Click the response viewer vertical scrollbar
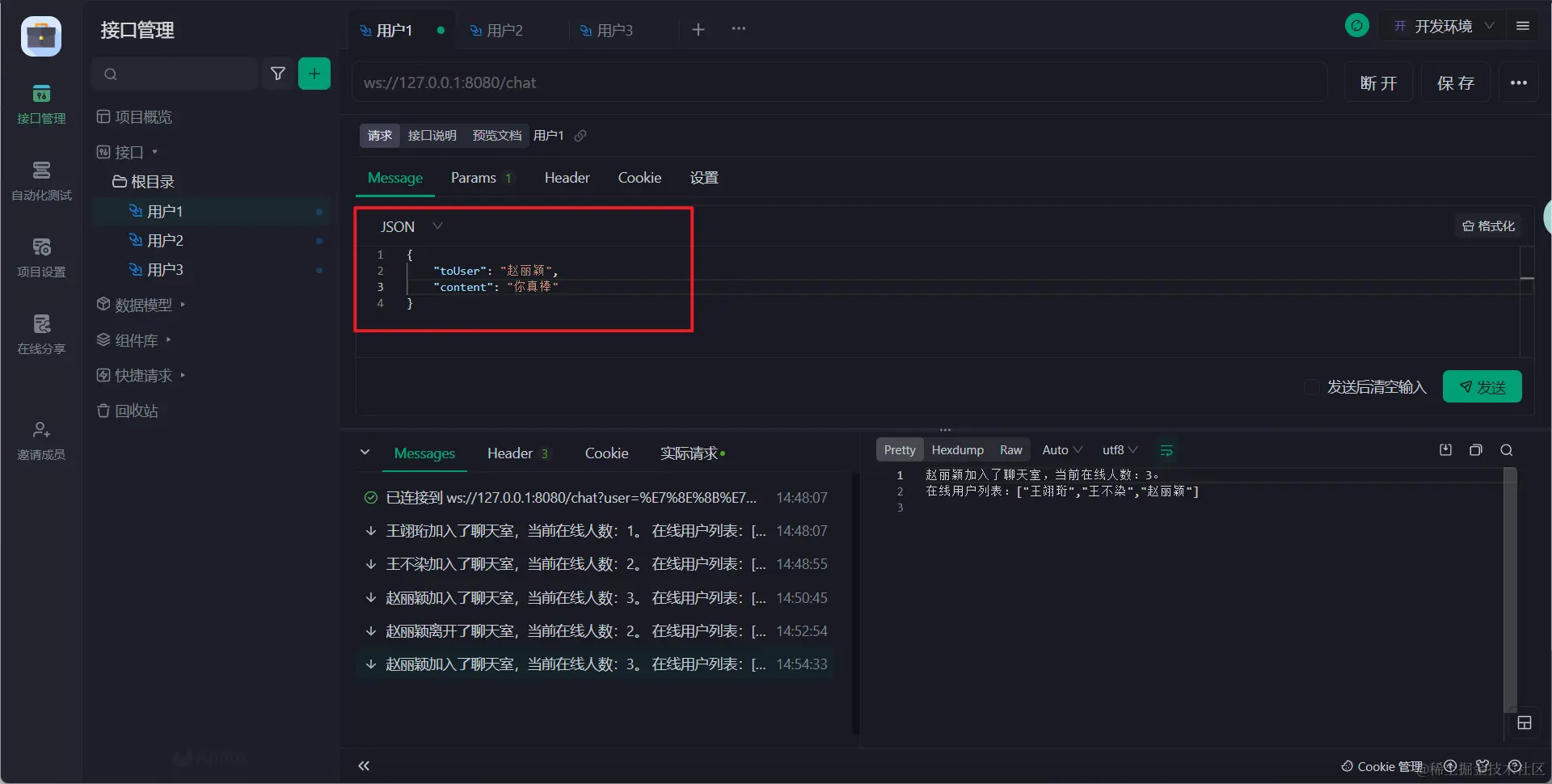 click(1509, 590)
